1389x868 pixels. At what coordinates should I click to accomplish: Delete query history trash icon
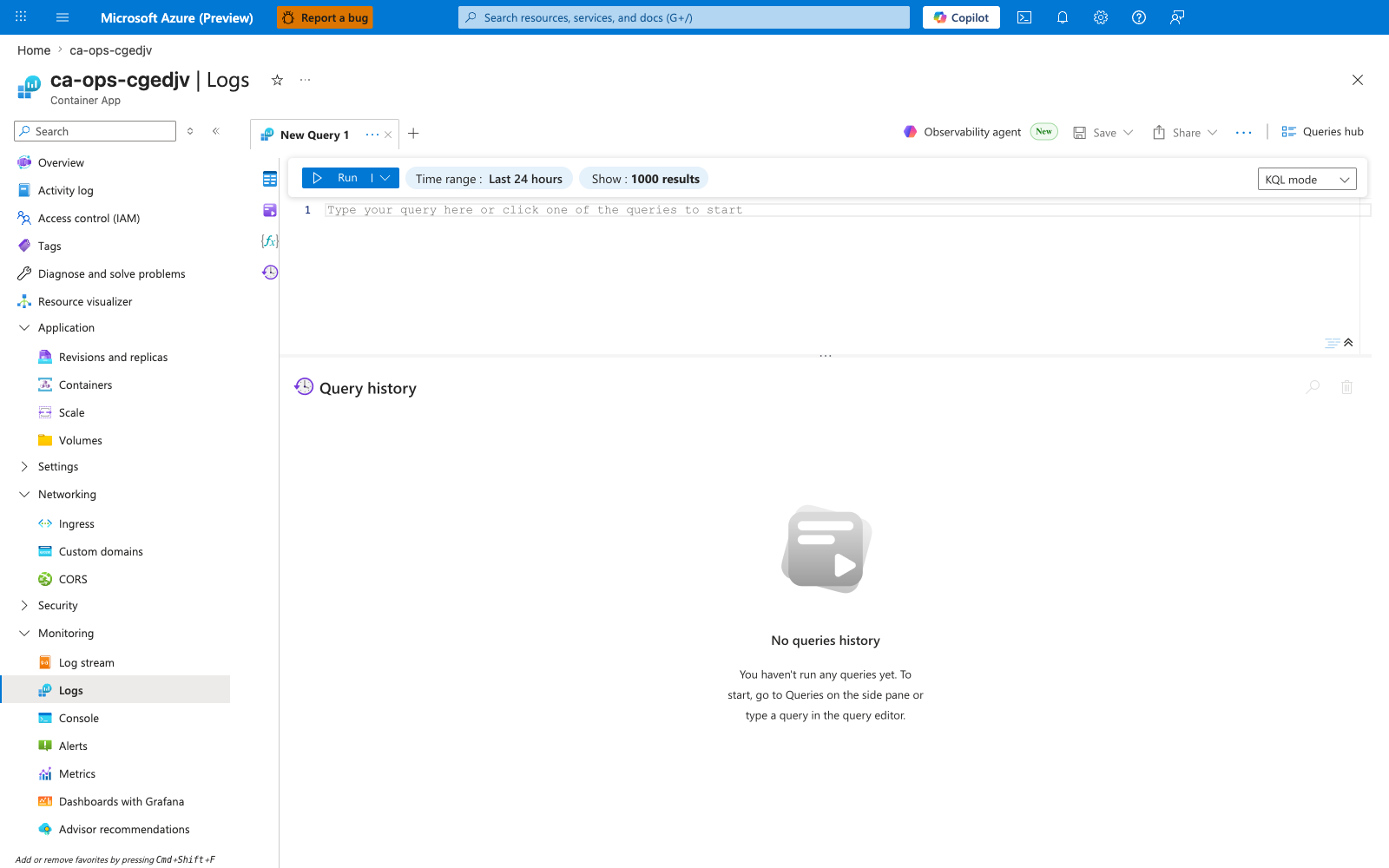point(1346,387)
